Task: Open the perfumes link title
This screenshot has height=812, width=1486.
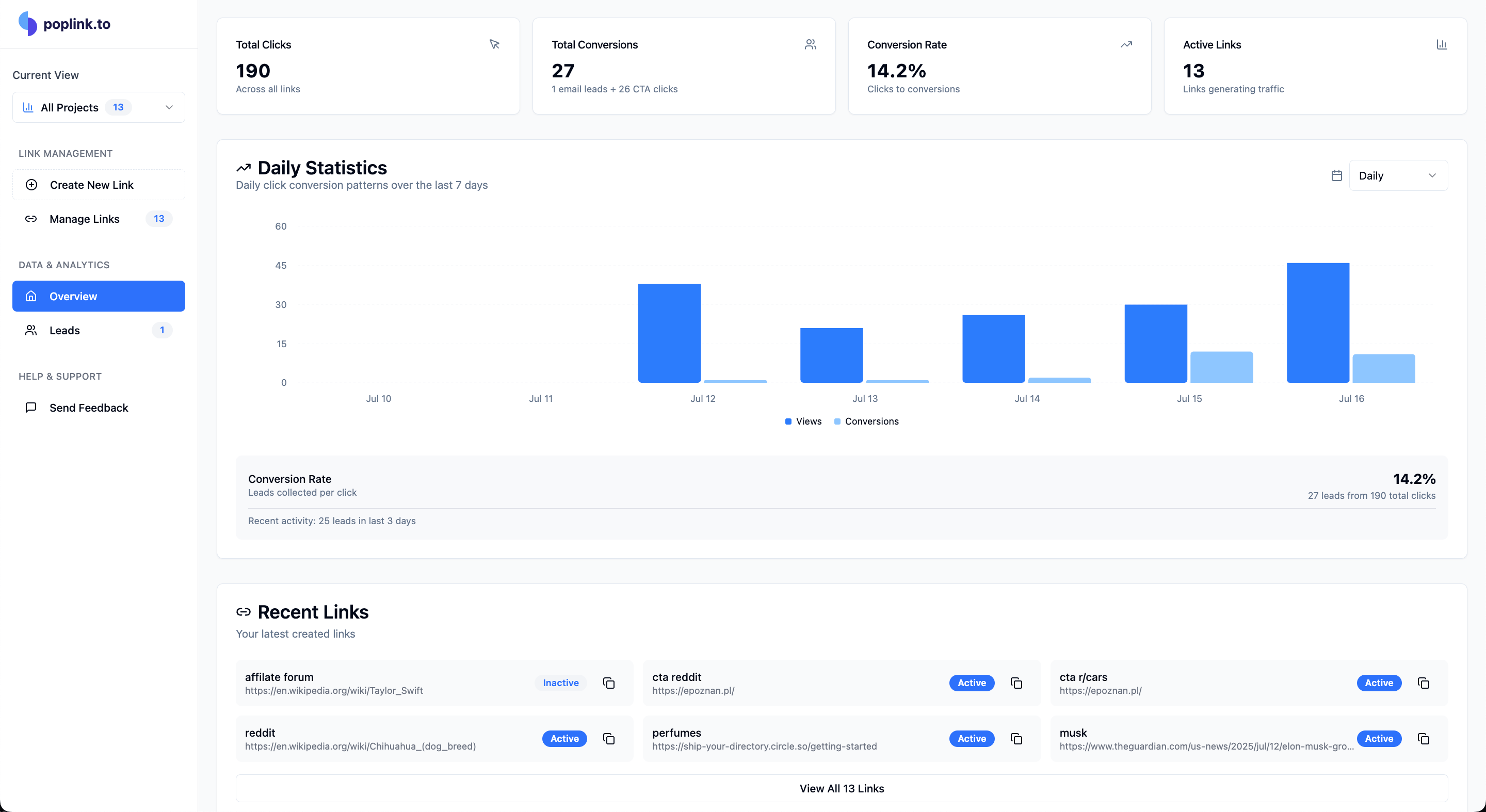Action: pos(676,733)
